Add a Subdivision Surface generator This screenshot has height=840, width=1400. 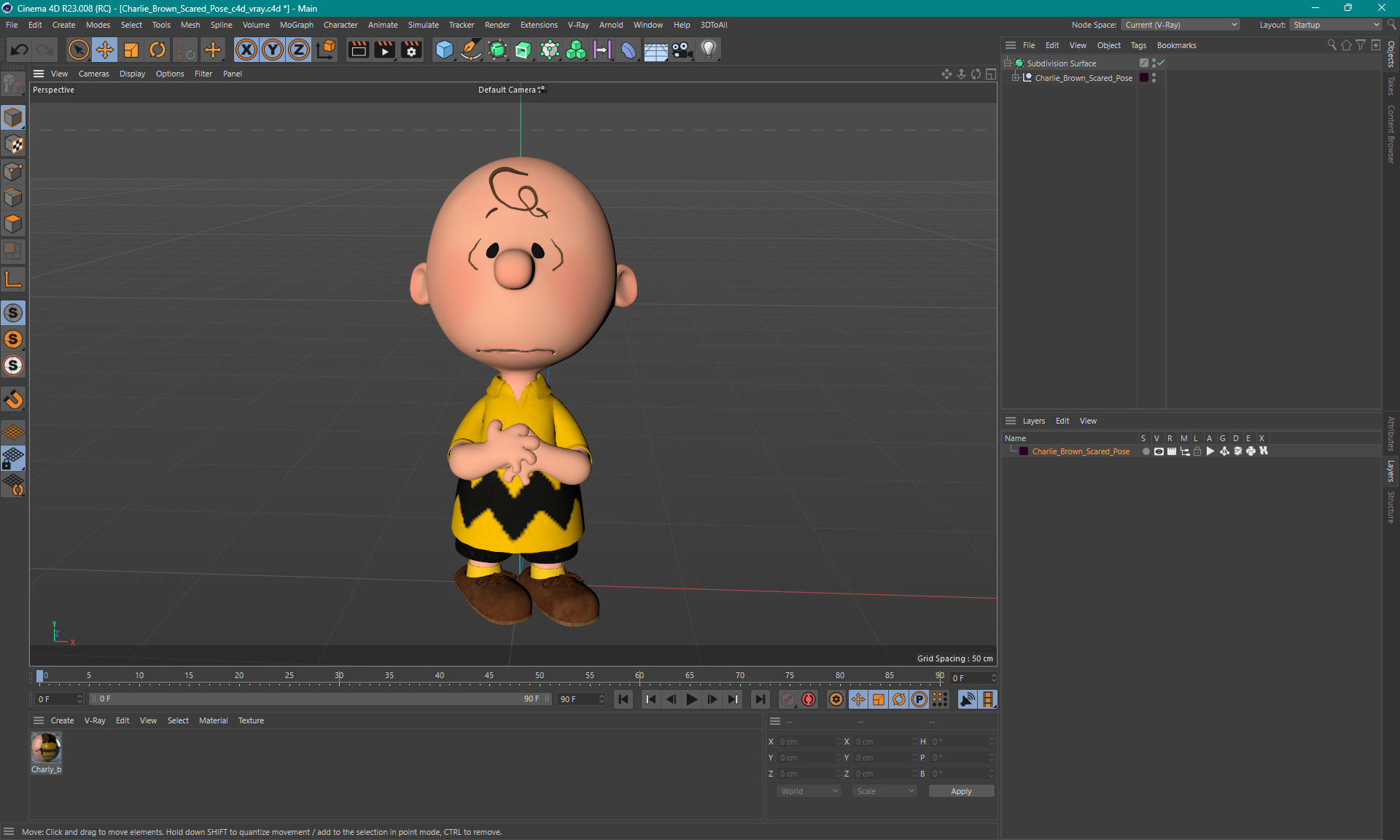pos(498,50)
